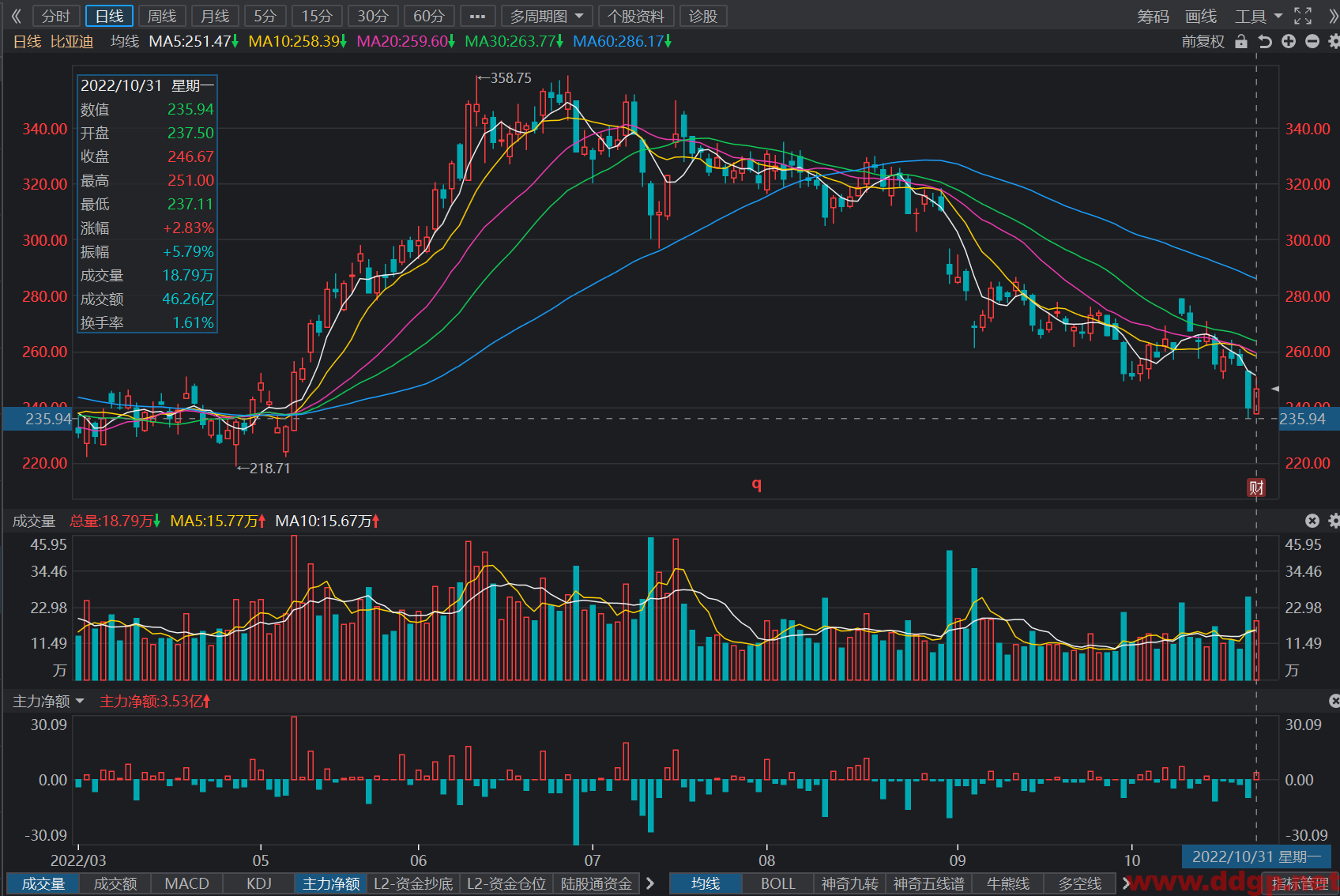Open the 工具 tools dropdown
1340x896 pixels.
[x=1259, y=16]
